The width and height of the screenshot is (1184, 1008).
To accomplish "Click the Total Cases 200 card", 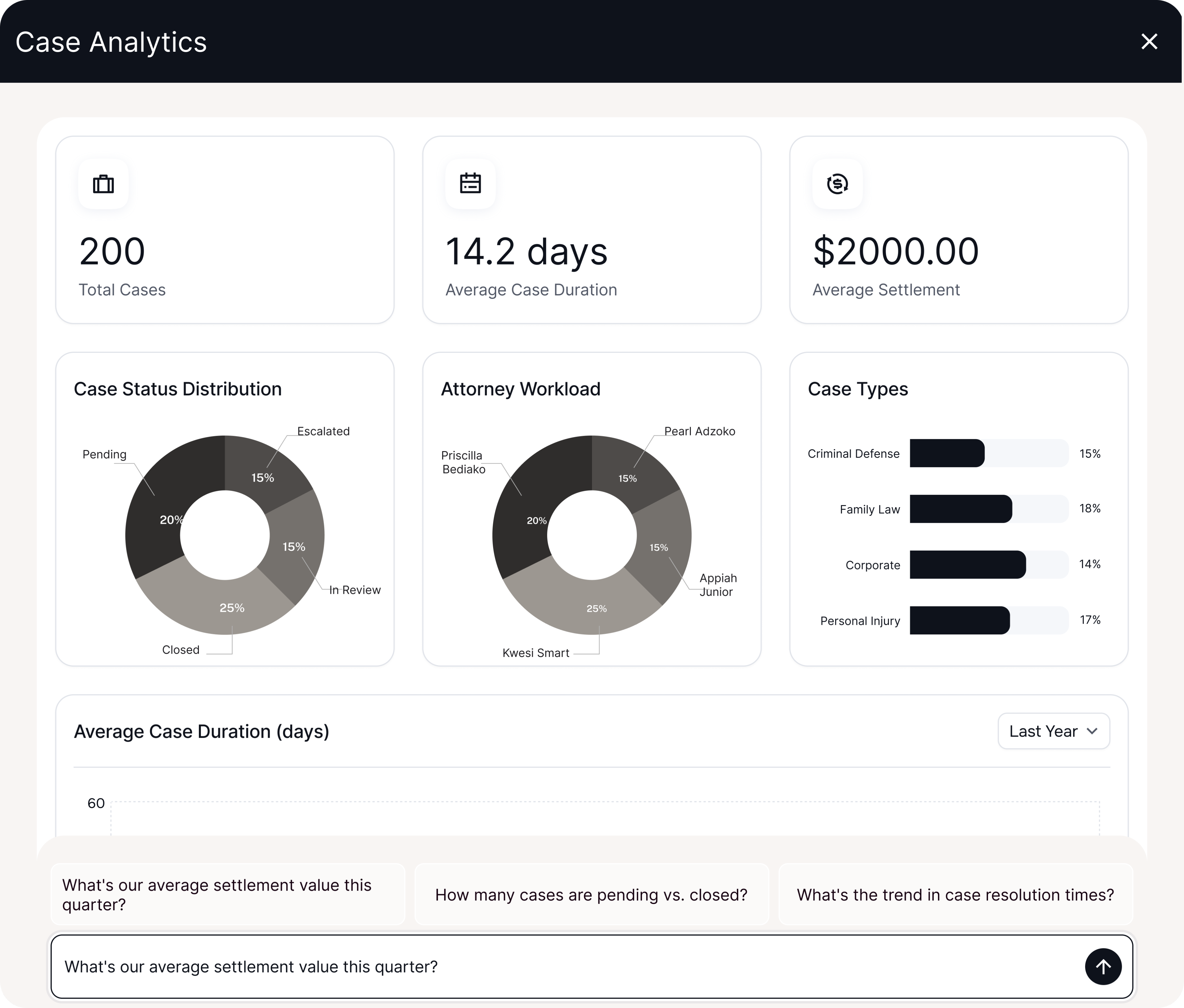I will (225, 230).
